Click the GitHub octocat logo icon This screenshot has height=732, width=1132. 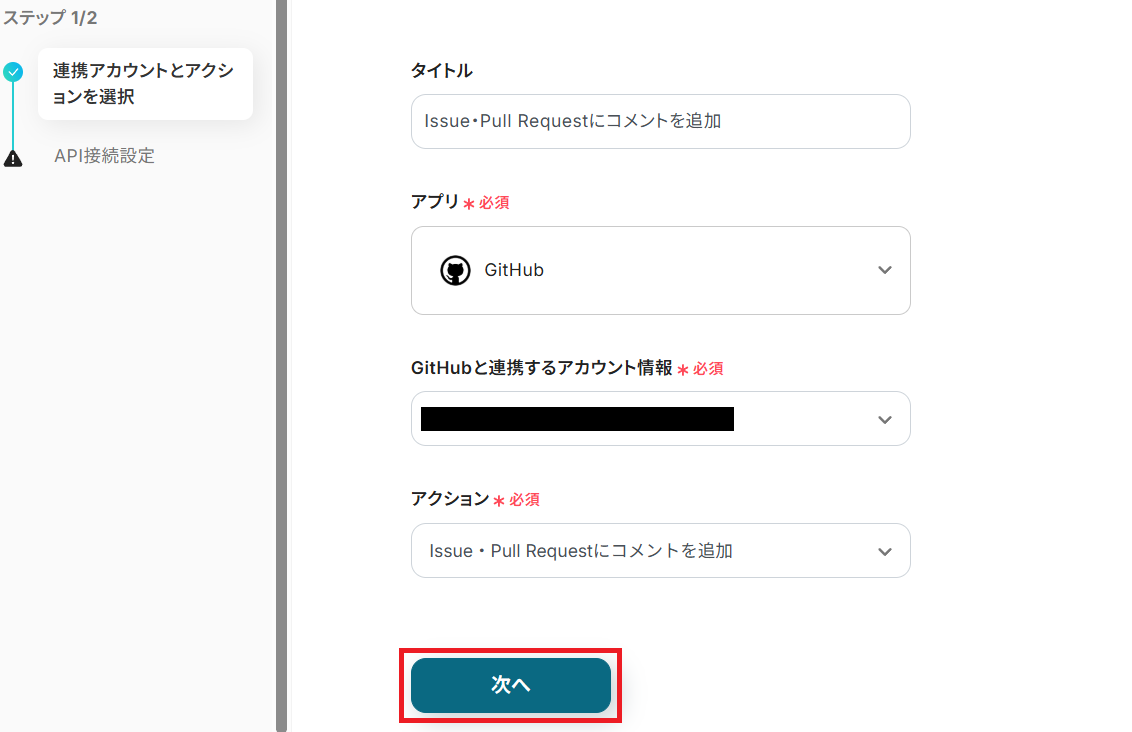click(455, 271)
